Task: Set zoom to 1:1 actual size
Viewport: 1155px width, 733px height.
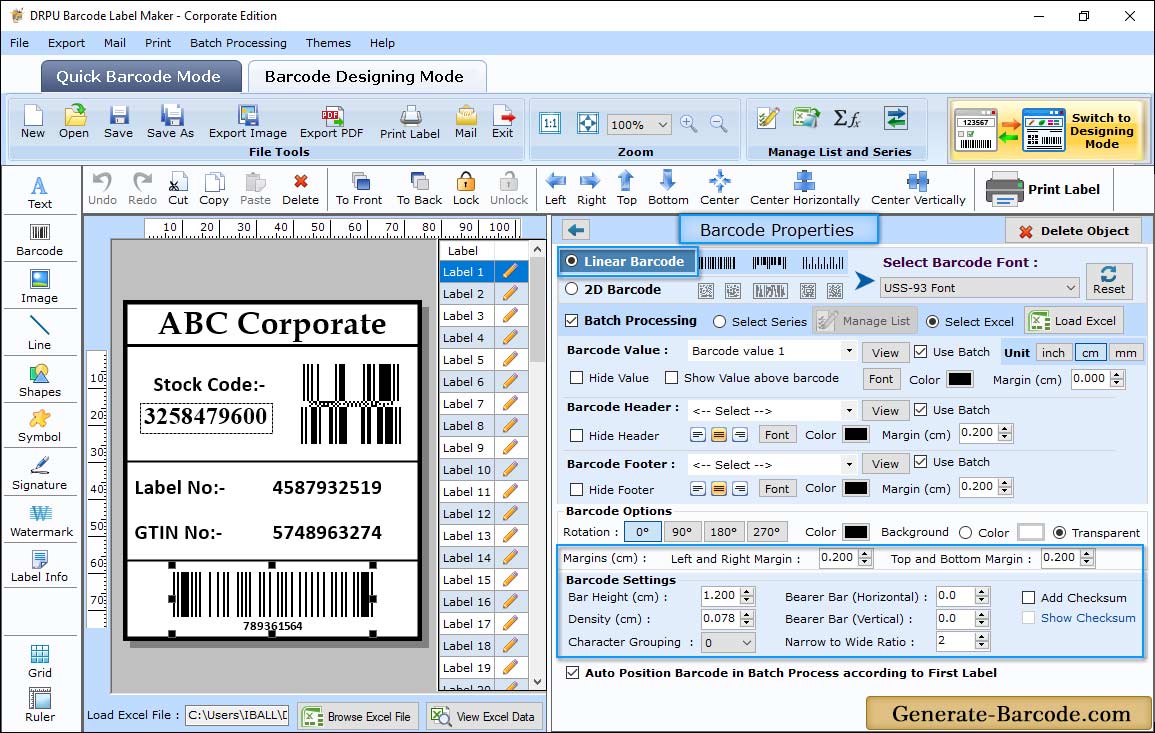Action: (550, 123)
